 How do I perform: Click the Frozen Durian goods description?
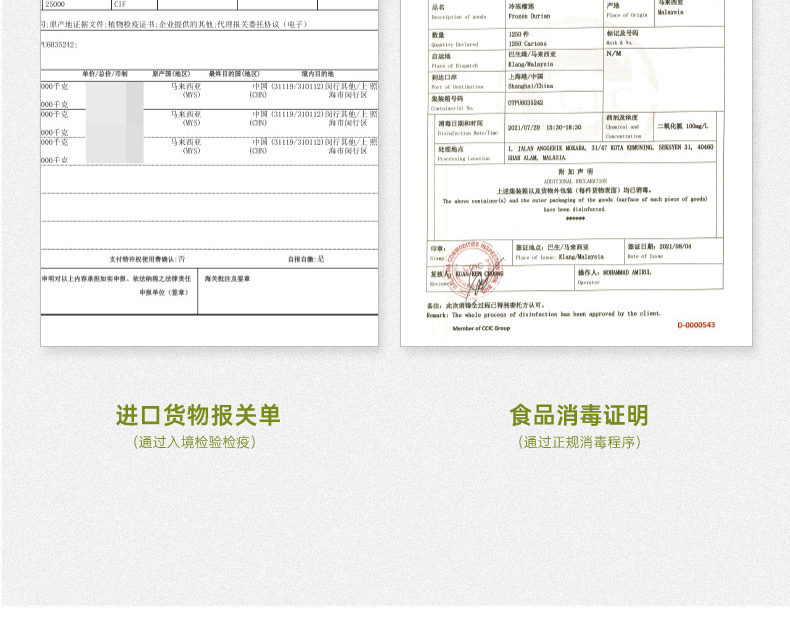tap(529, 16)
